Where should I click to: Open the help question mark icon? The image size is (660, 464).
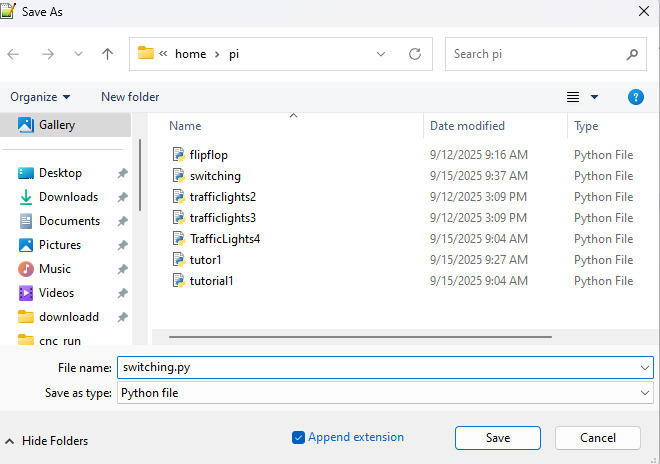click(635, 97)
